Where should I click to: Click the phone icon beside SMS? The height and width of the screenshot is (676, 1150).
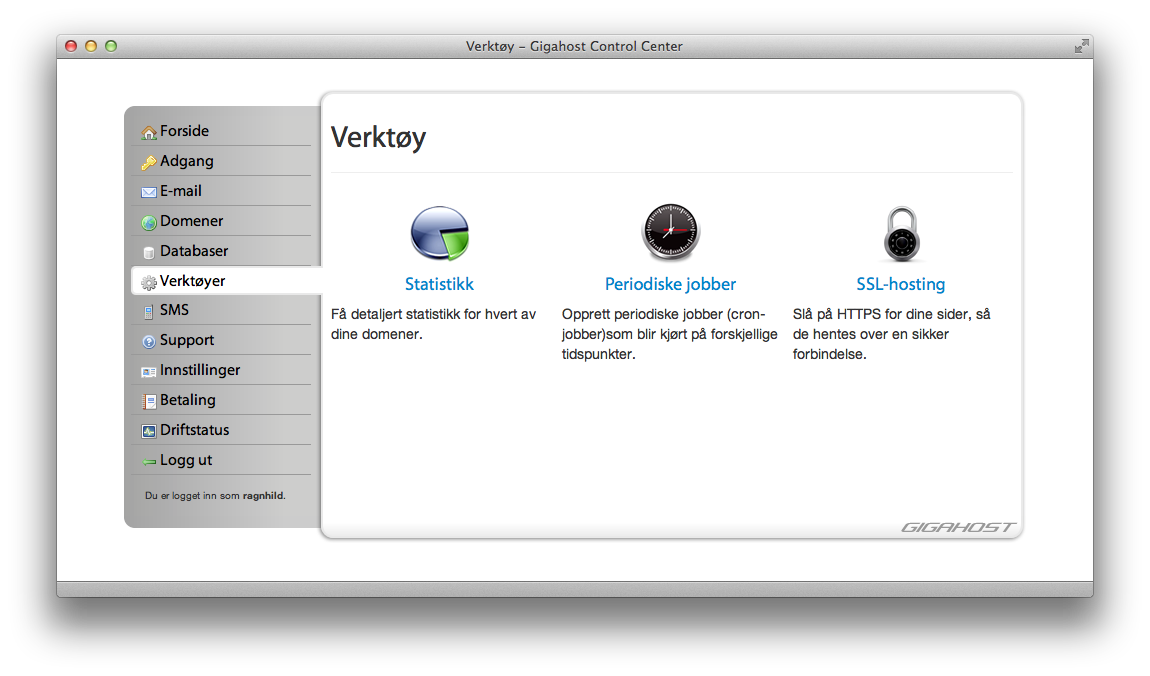point(149,311)
